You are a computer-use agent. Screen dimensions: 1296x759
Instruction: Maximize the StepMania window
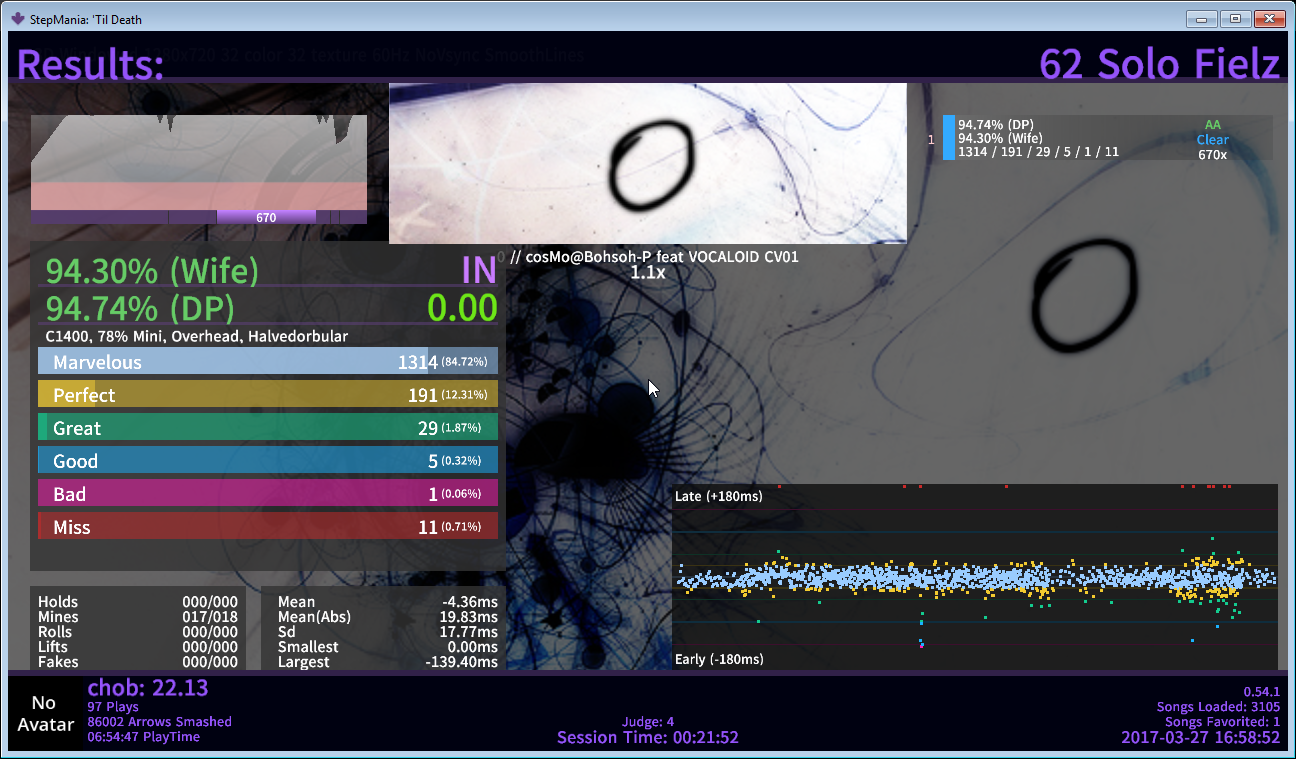(1235, 19)
